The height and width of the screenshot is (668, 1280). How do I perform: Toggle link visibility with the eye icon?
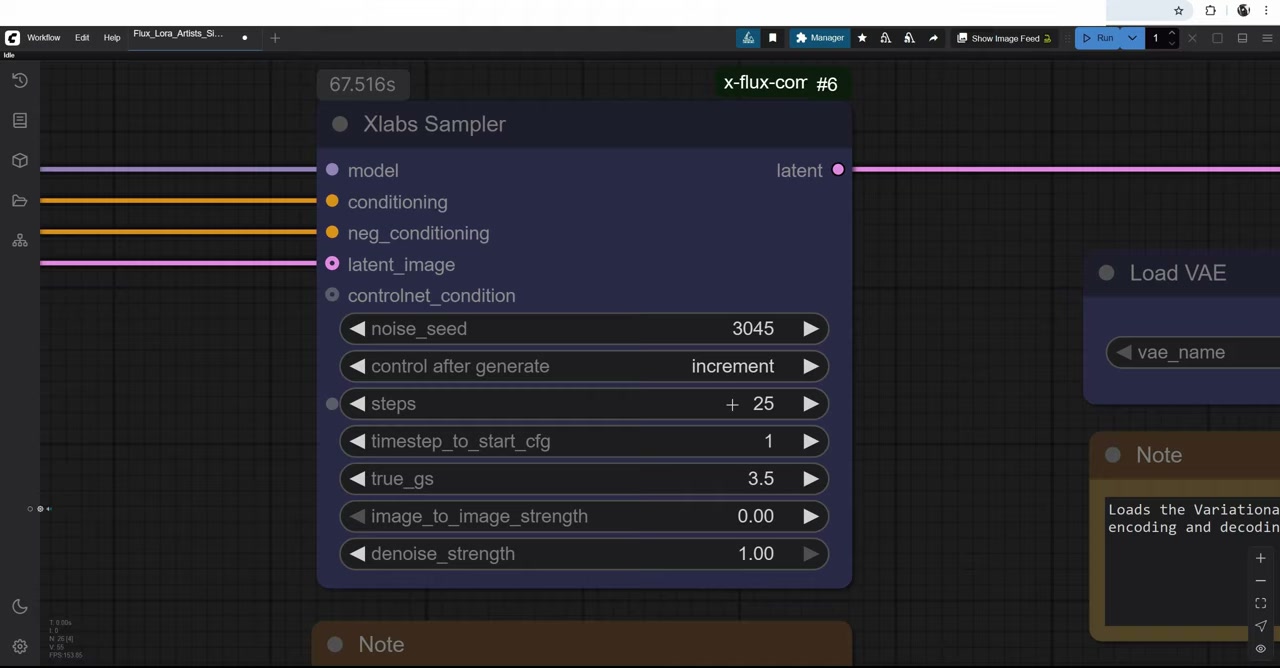pyautogui.click(x=1260, y=648)
